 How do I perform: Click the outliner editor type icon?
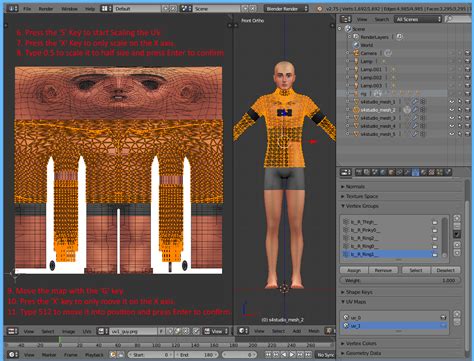coord(346,19)
